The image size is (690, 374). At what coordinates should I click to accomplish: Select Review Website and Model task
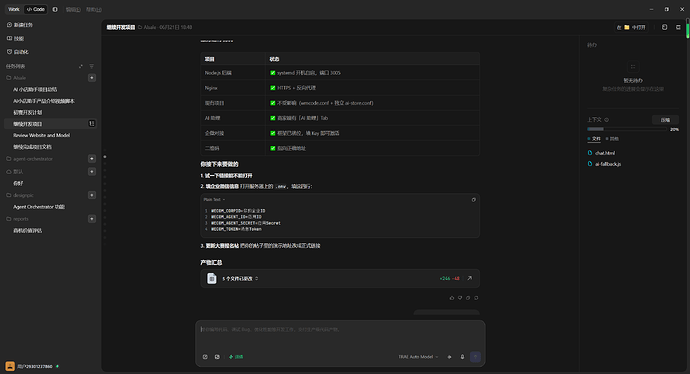(41, 135)
